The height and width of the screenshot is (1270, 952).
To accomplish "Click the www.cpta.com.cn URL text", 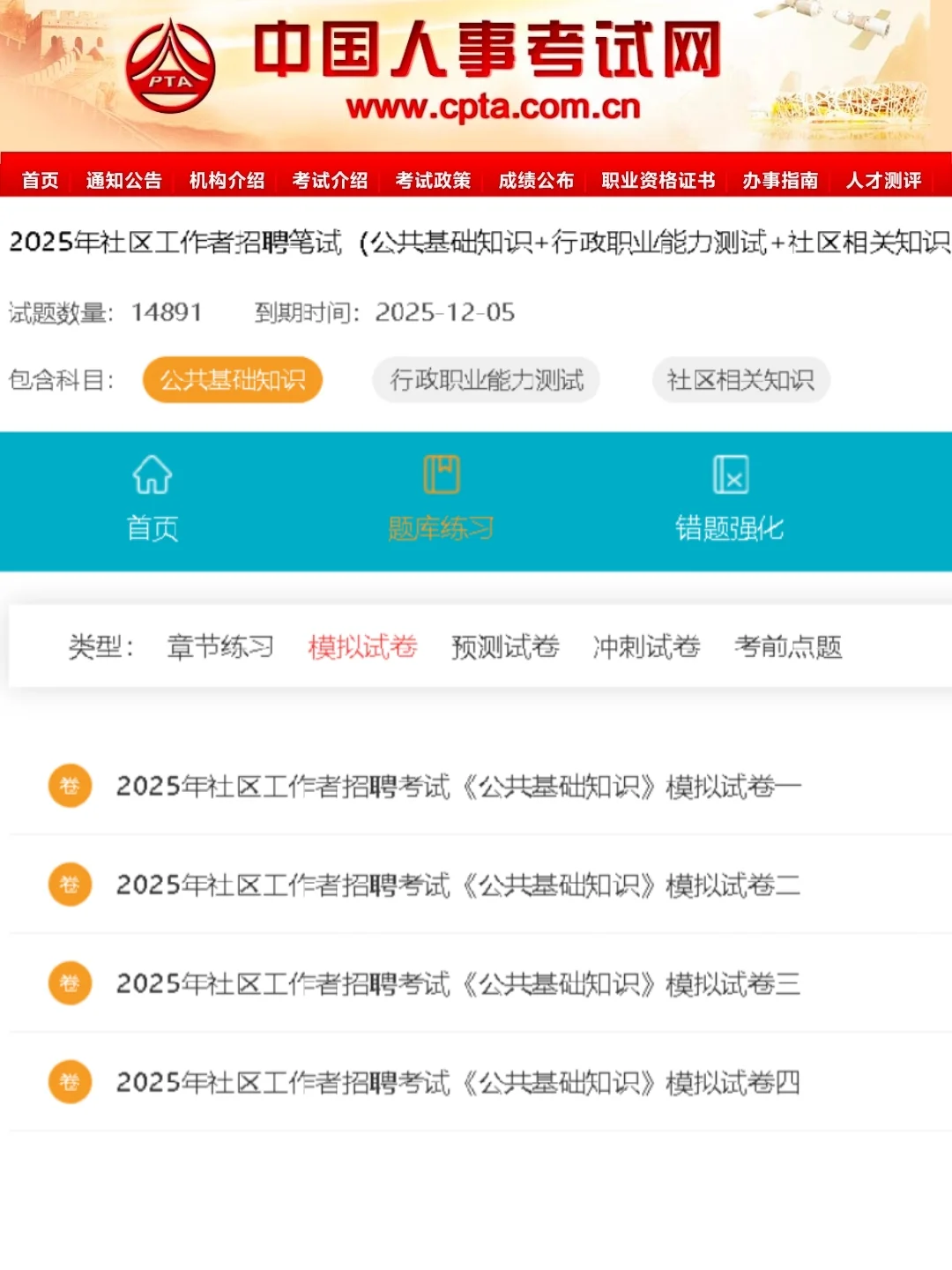I will pos(494,108).
